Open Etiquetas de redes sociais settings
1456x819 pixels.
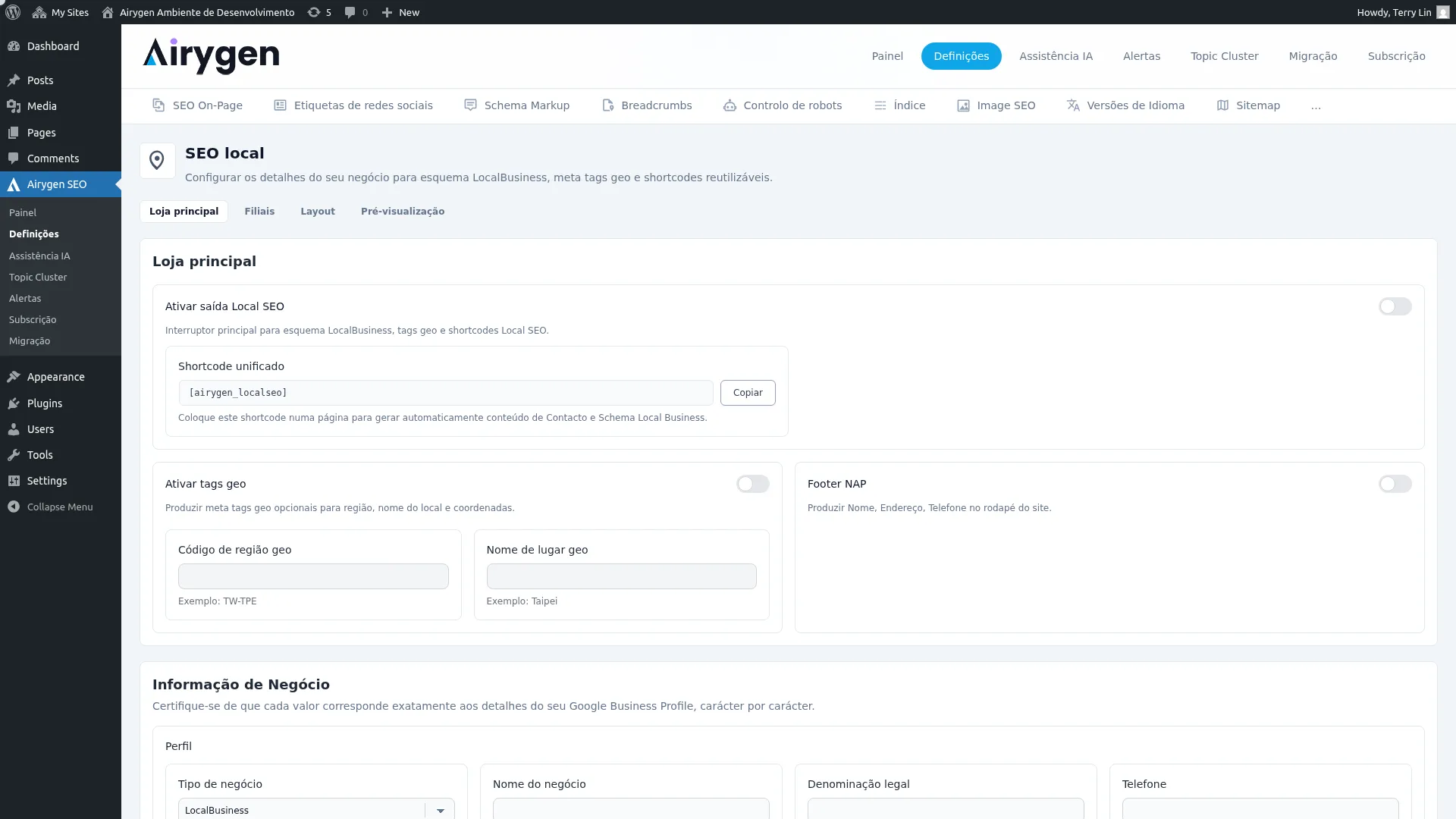click(353, 105)
